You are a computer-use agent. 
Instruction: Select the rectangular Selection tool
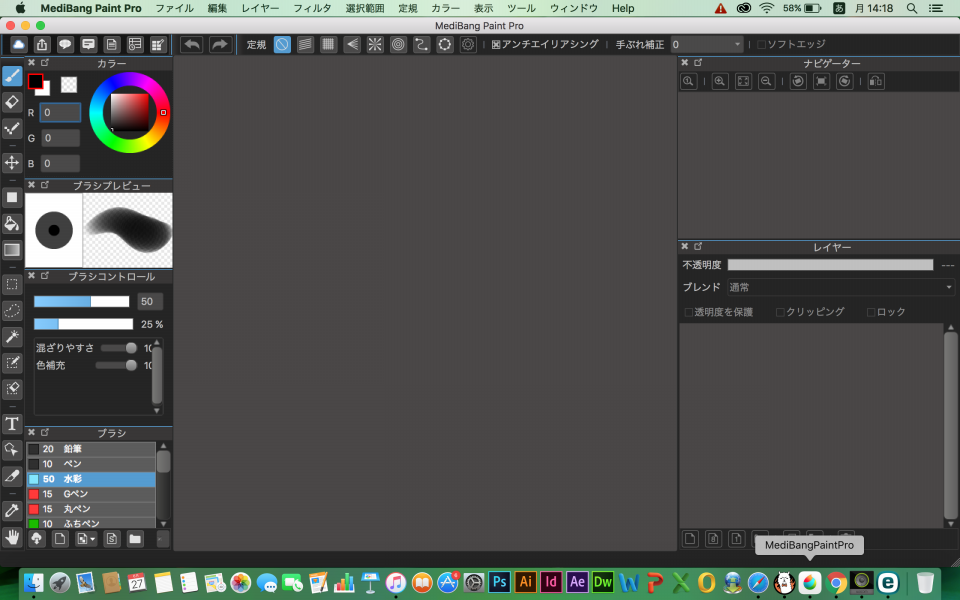[12, 284]
